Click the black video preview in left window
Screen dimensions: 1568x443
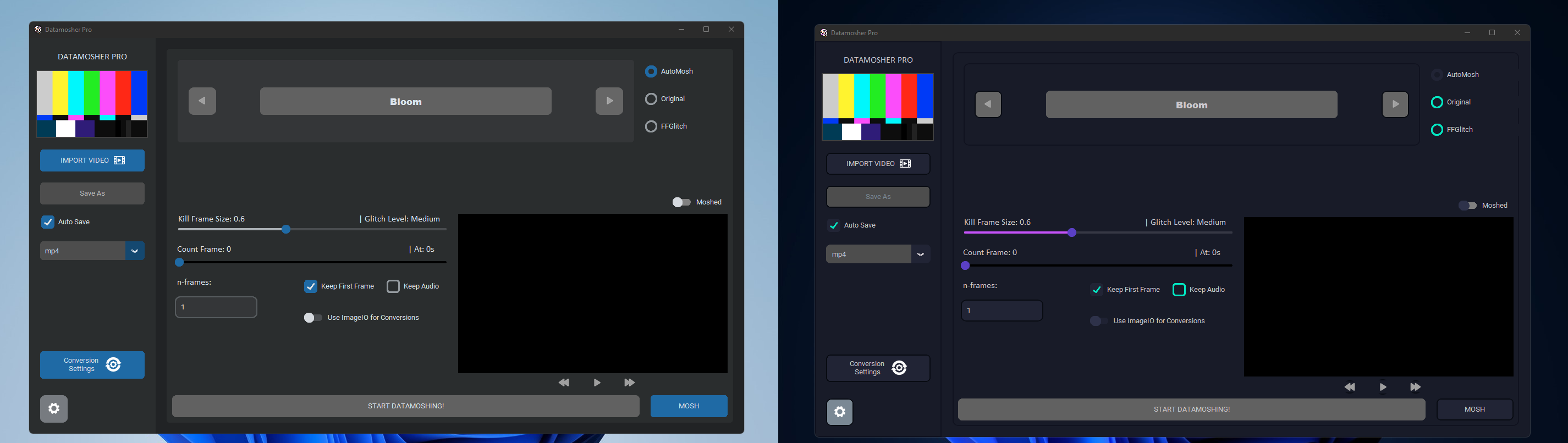pyautogui.click(x=593, y=294)
